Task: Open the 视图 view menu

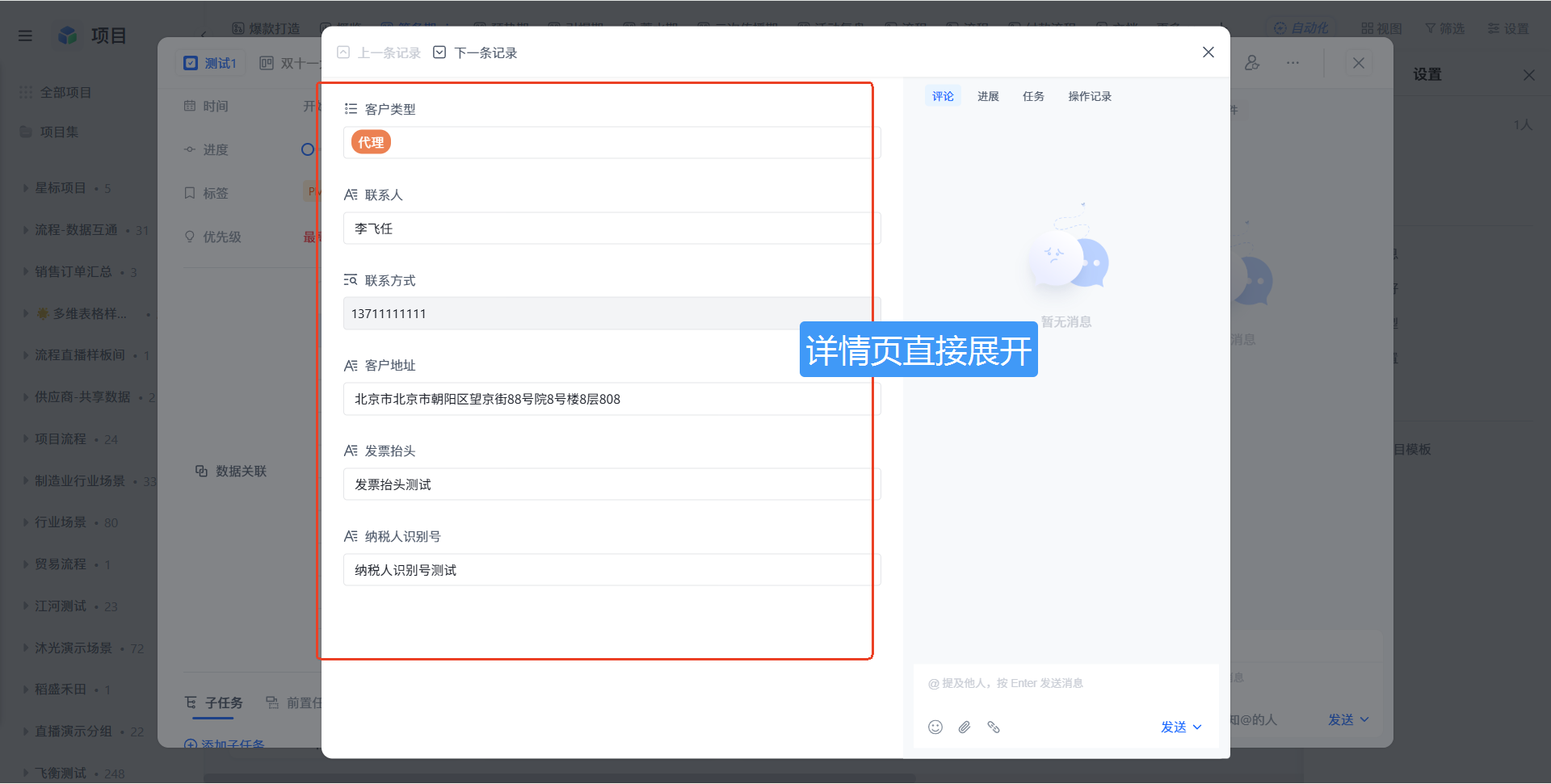Action: pyautogui.click(x=1381, y=28)
